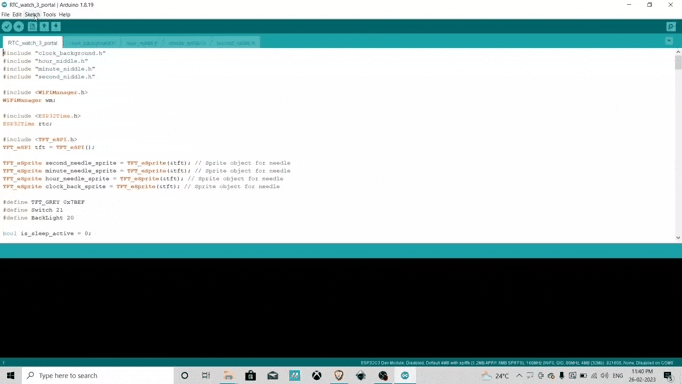Click the Upload arrow button
Image resolution: width=682 pixels, height=384 pixels.
pos(19,27)
